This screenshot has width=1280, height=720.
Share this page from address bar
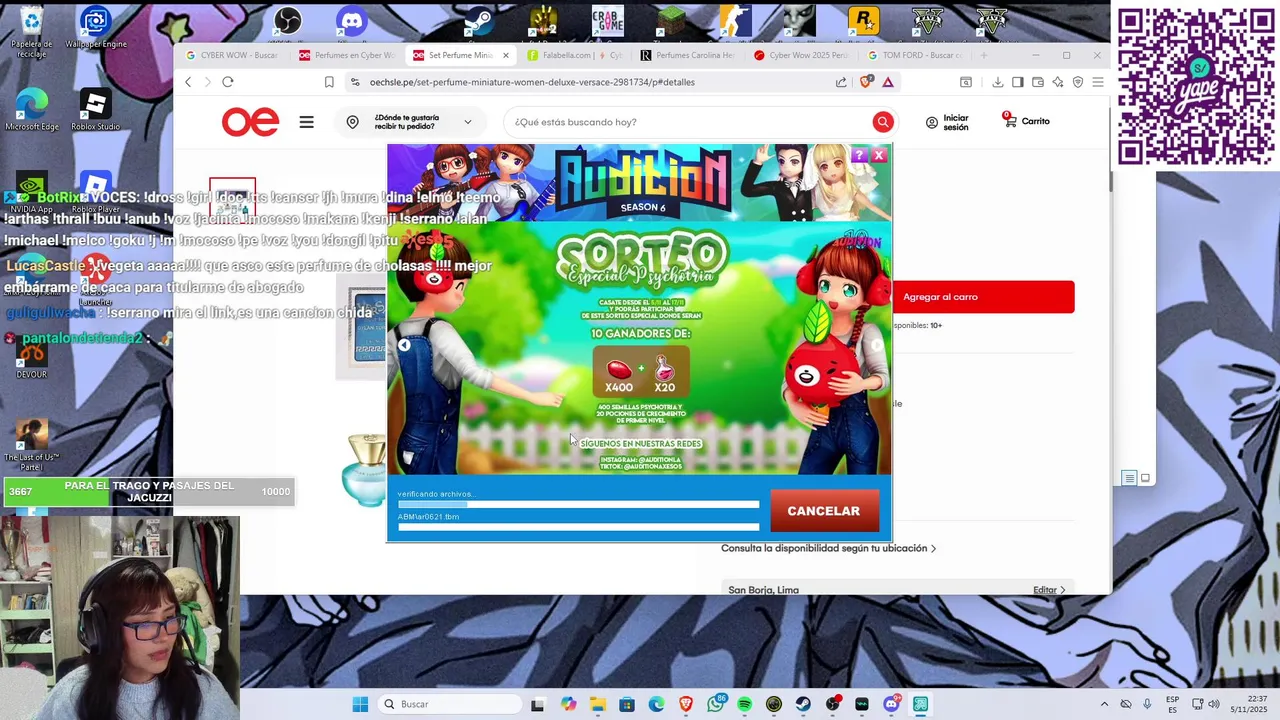pos(841,82)
